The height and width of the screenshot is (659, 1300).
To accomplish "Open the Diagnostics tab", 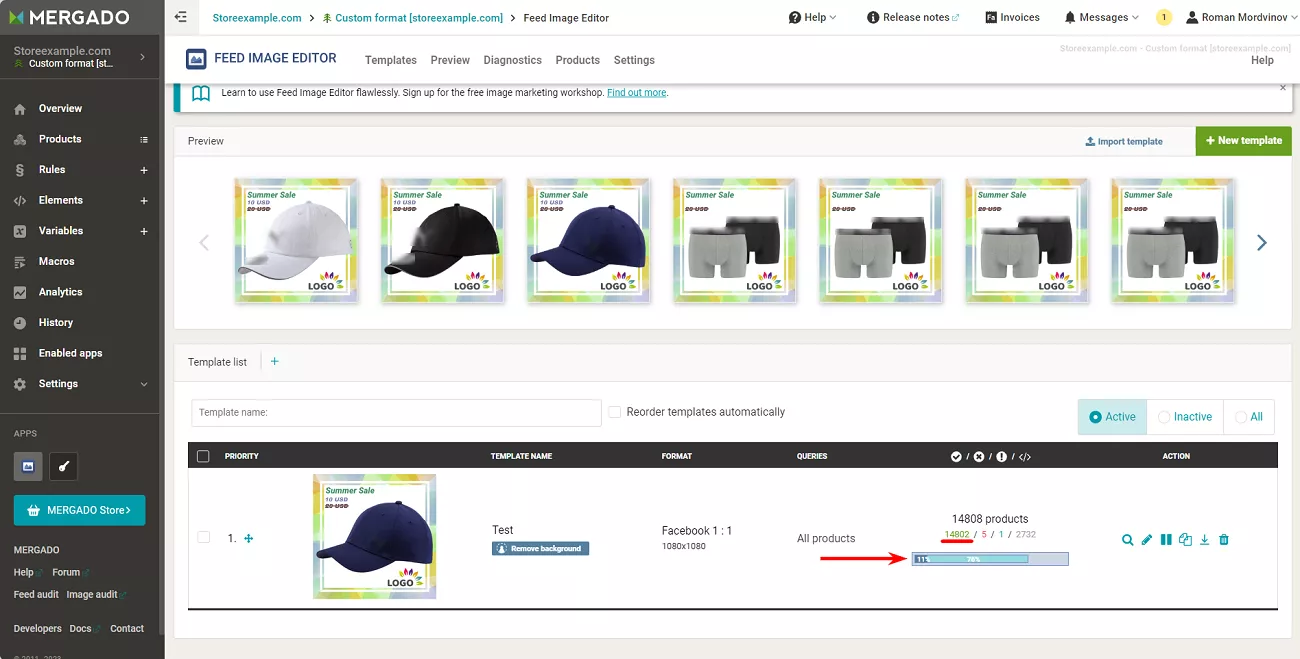I will (x=513, y=60).
